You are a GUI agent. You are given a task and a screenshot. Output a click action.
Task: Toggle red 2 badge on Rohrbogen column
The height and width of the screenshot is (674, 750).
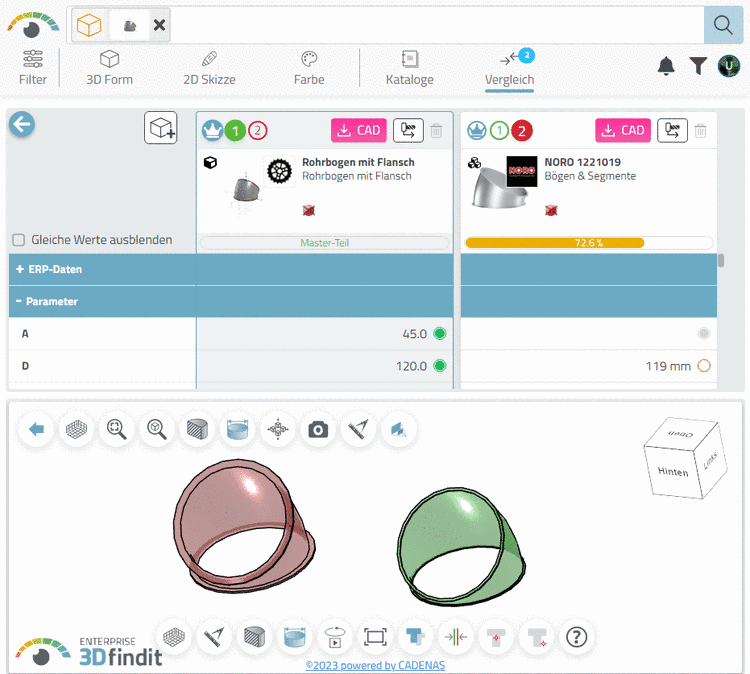point(257,130)
